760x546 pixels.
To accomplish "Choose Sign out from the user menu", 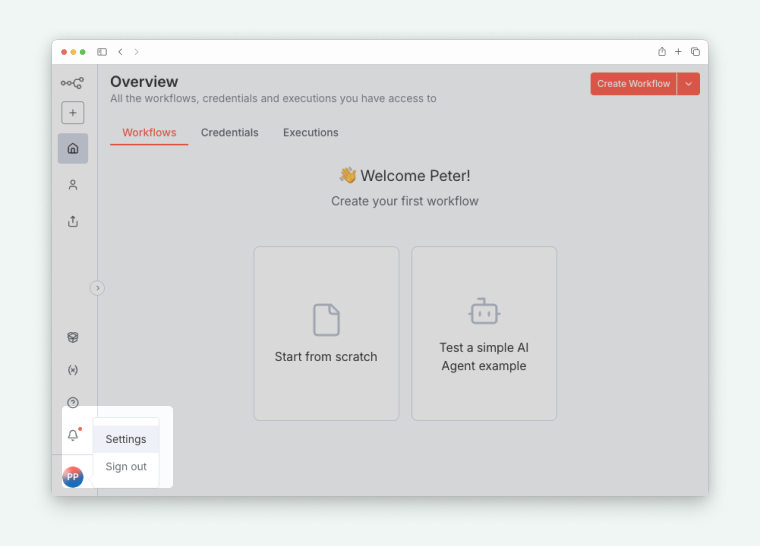I will (126, 467).
